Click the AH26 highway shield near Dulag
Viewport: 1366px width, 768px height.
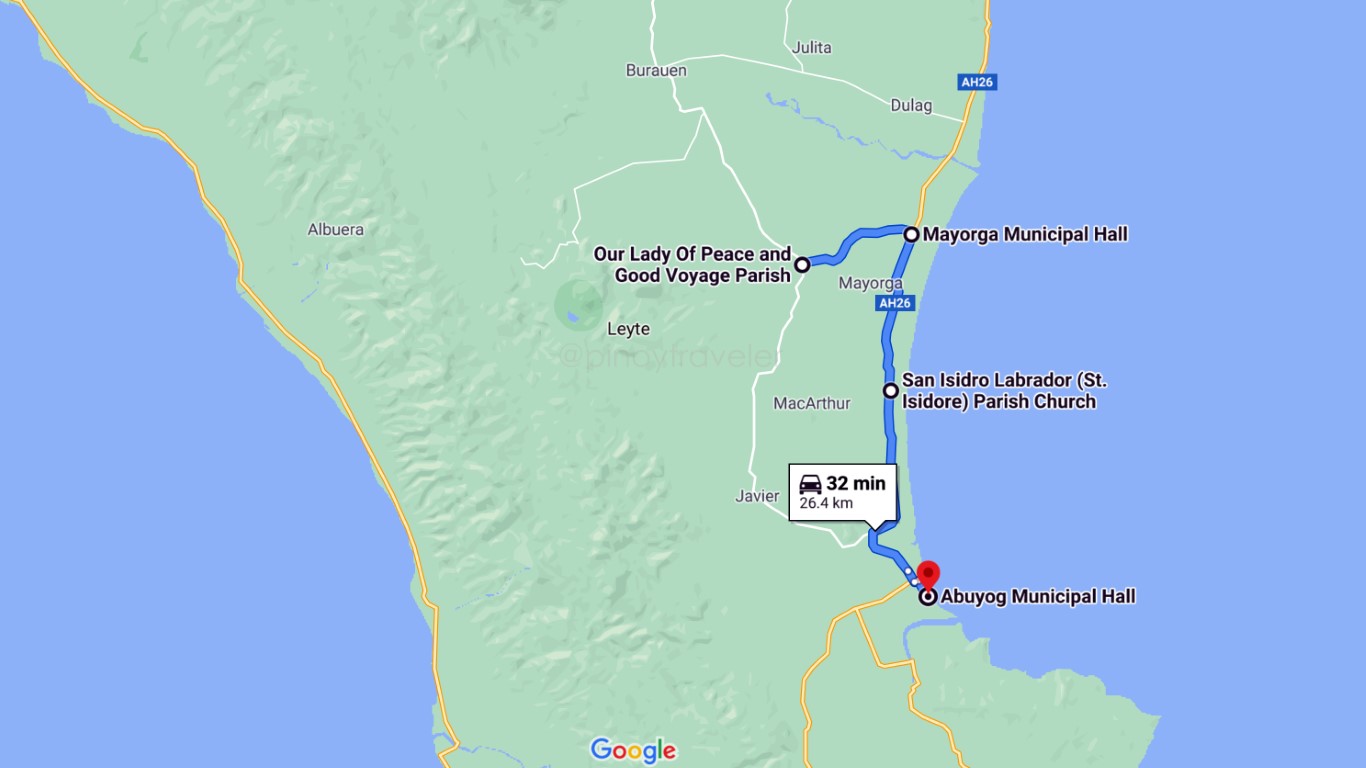pos(977,83)
